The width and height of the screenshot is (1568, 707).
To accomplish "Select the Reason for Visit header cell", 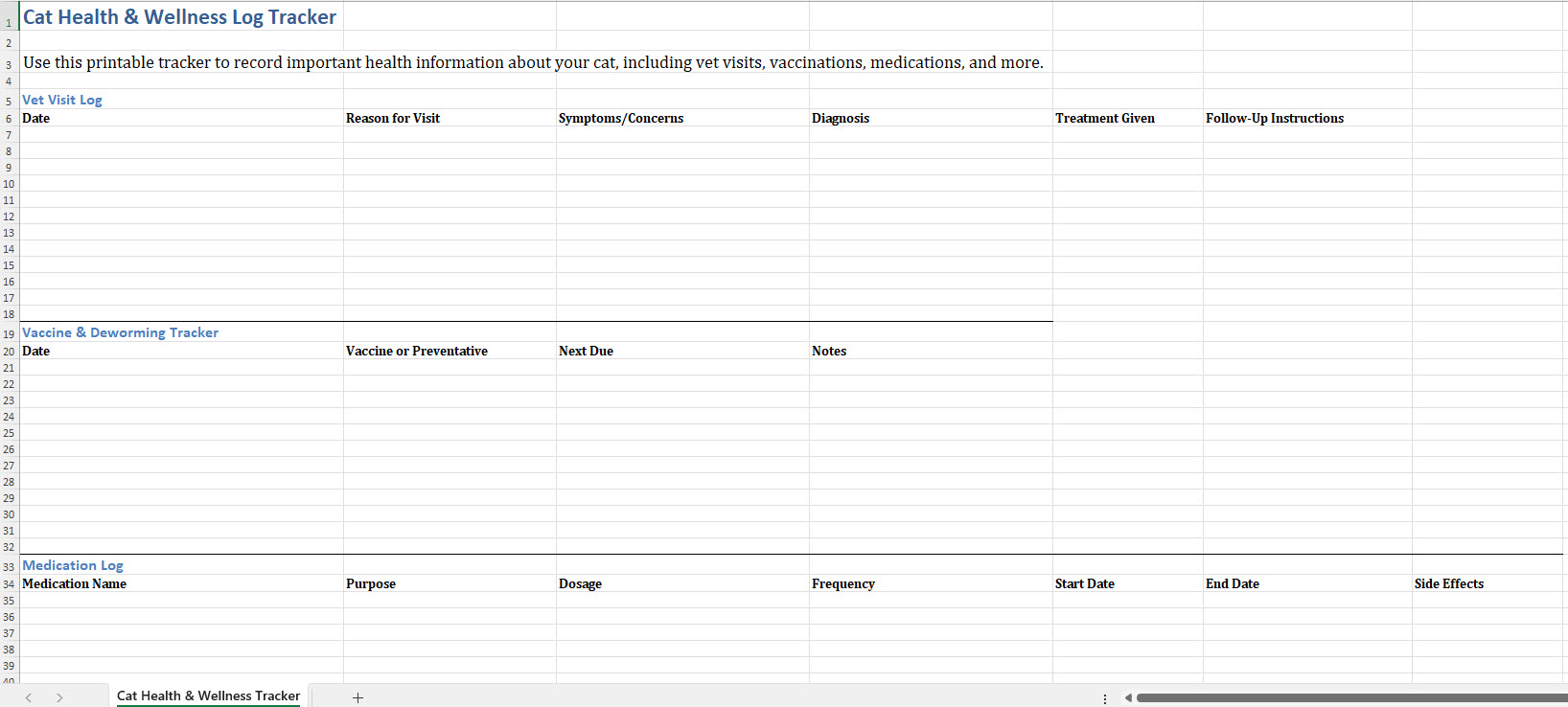I will tap(450, 118).
